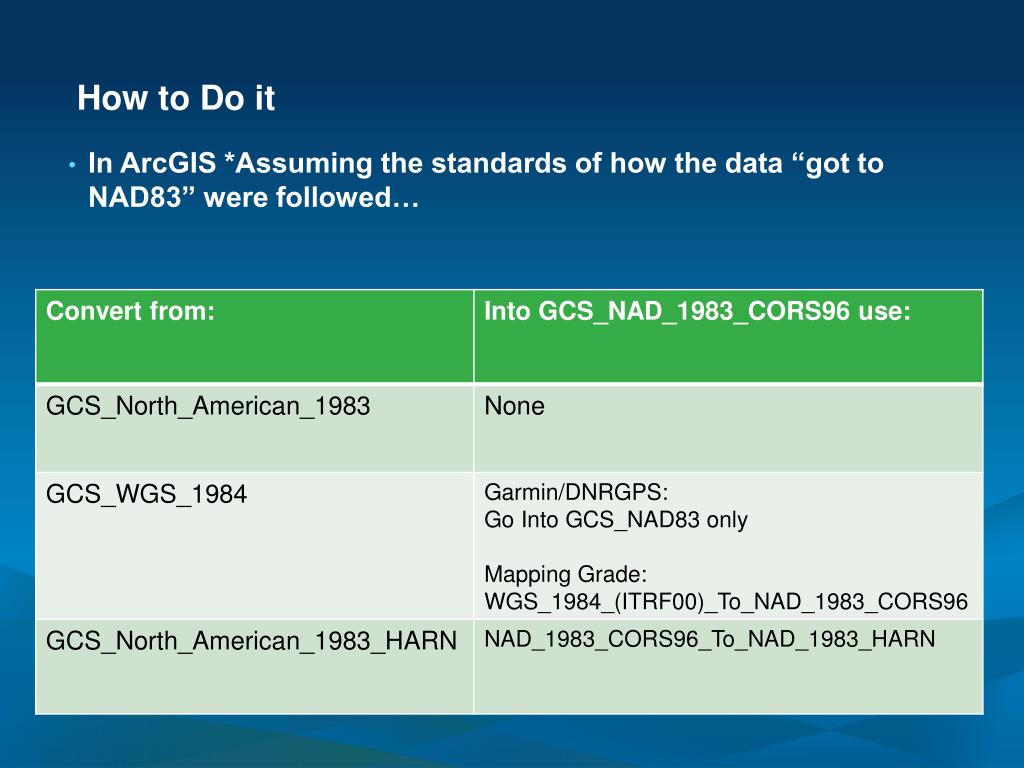
Task: Click the 'None' table cell
Action: tap(728, 428)
